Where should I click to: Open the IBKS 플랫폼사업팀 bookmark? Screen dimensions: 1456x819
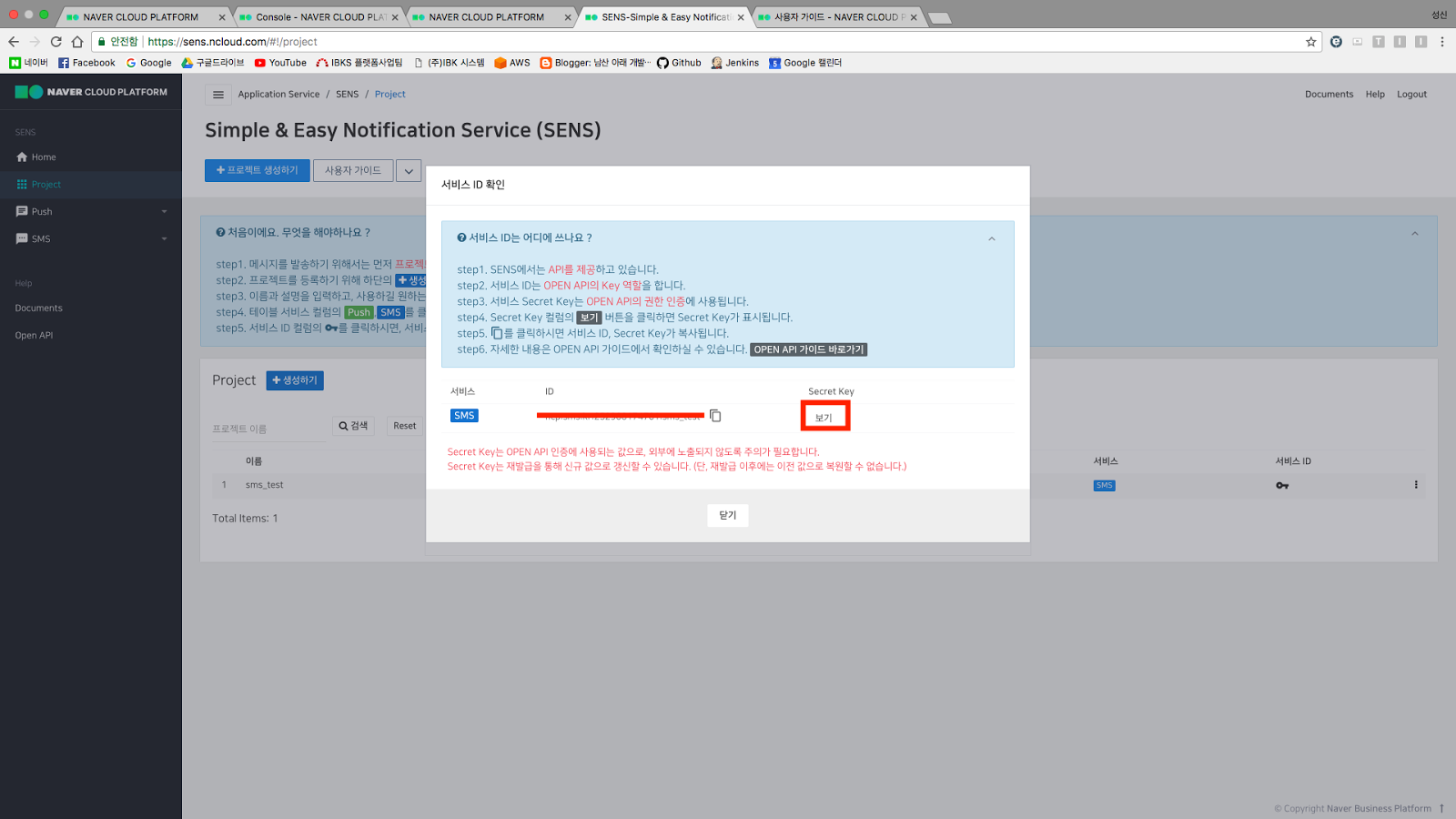click(x=359, y=63)
